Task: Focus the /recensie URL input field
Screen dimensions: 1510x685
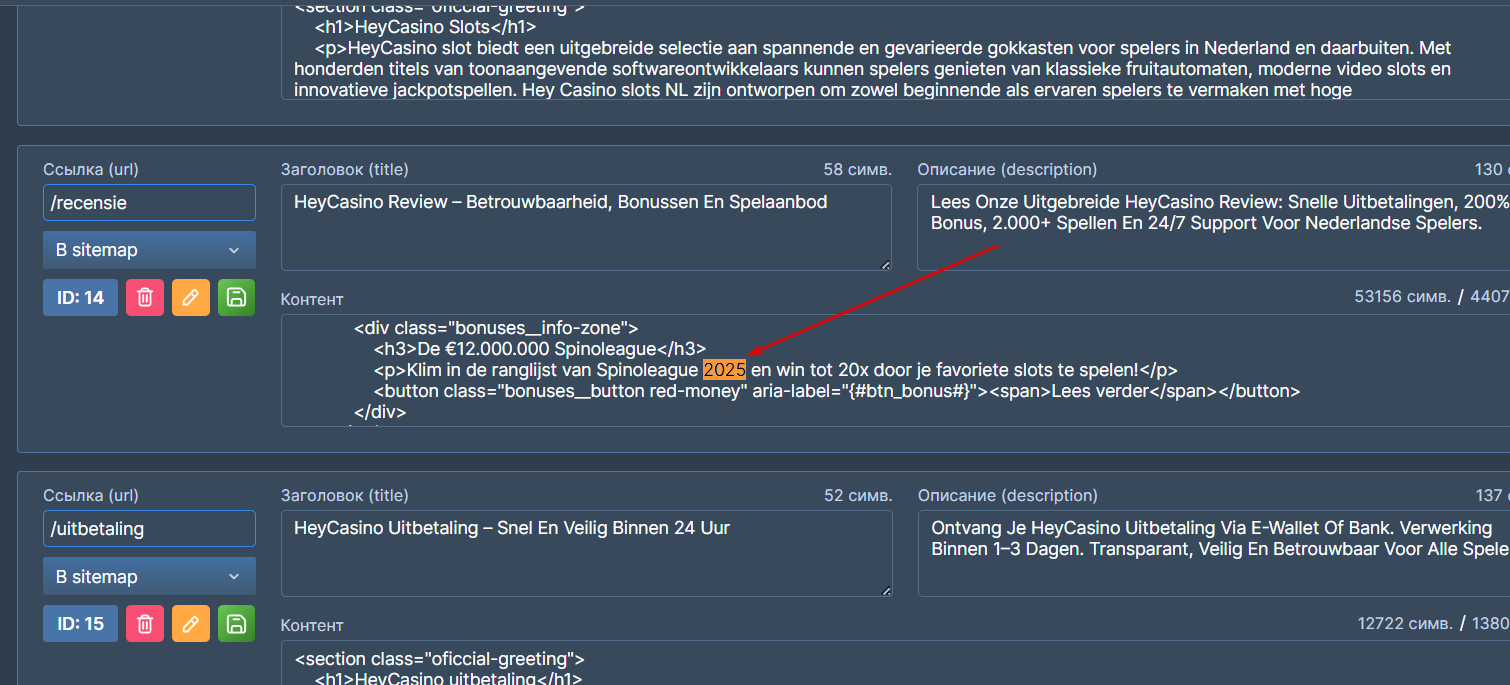Action: pos(149,202)
